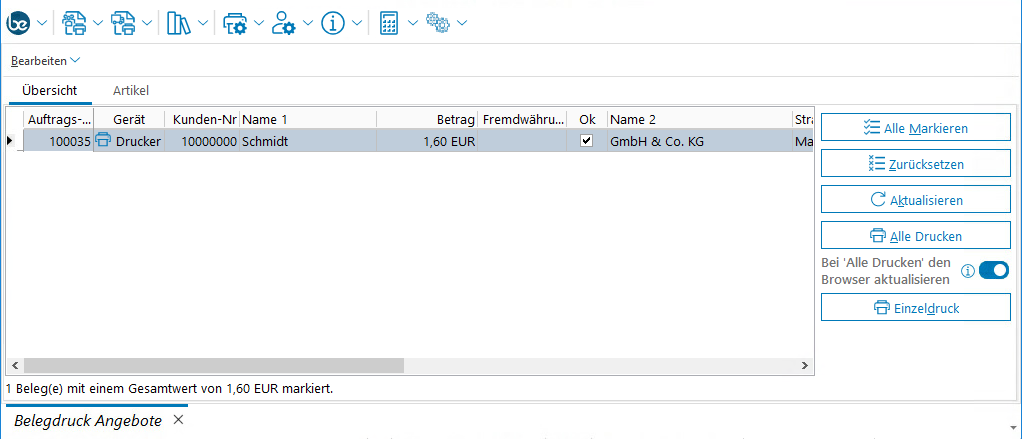Open the user settings icon
This screenshot has height=439, width=1022.
(284, 22)
